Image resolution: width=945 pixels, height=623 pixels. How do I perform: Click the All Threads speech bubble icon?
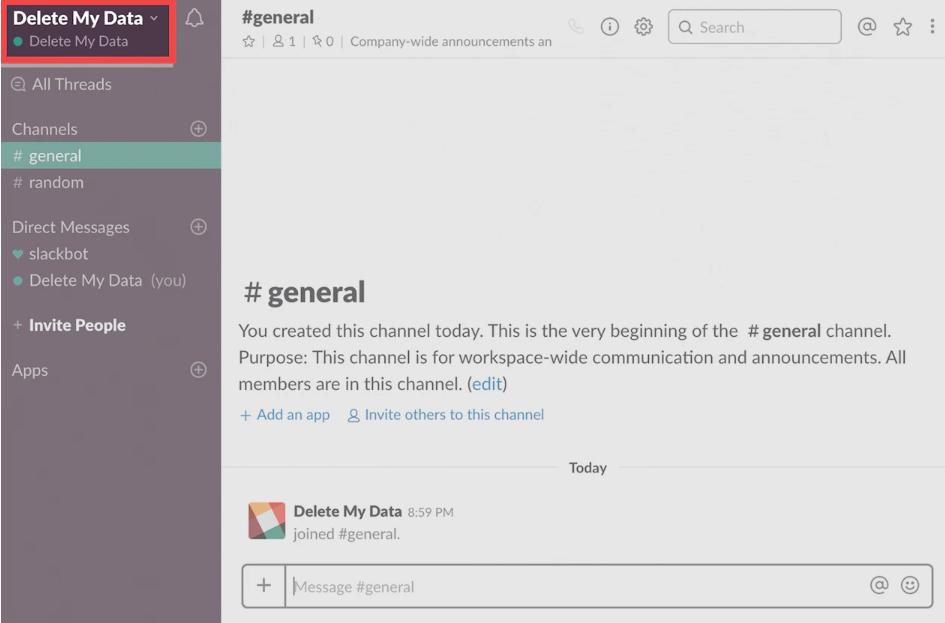[18, 84]
